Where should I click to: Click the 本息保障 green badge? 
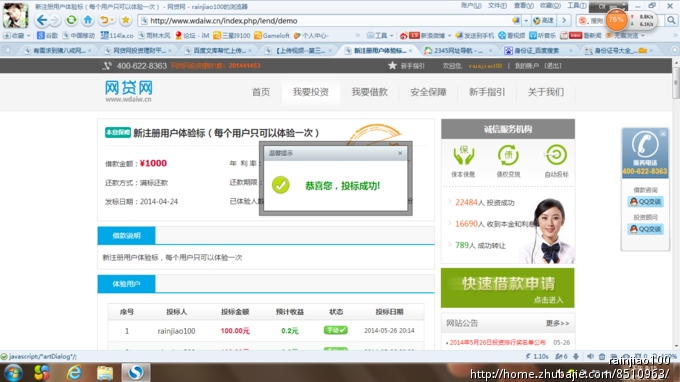pos(118,132)
